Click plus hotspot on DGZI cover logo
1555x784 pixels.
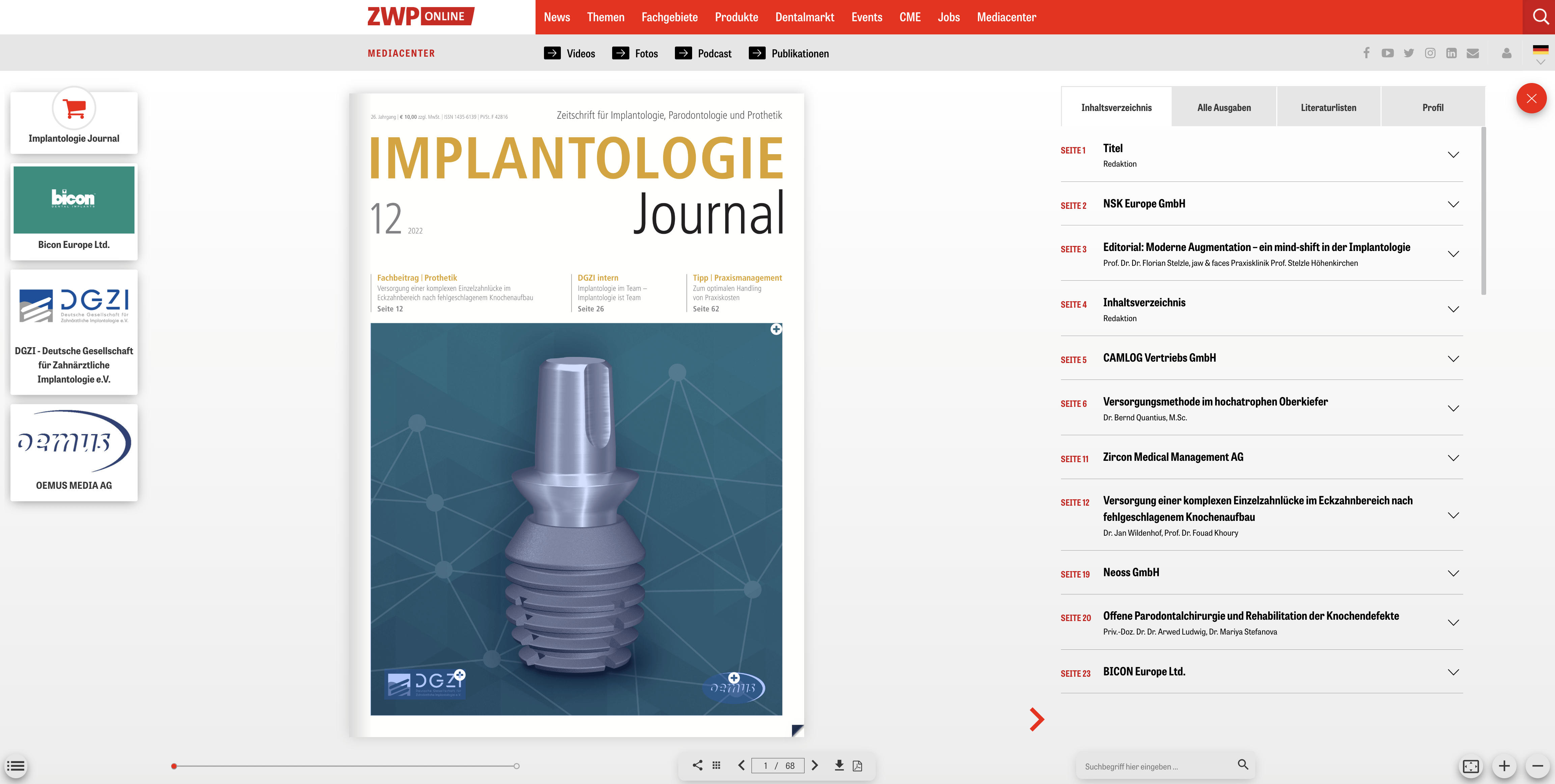click(x=460, y=674)
